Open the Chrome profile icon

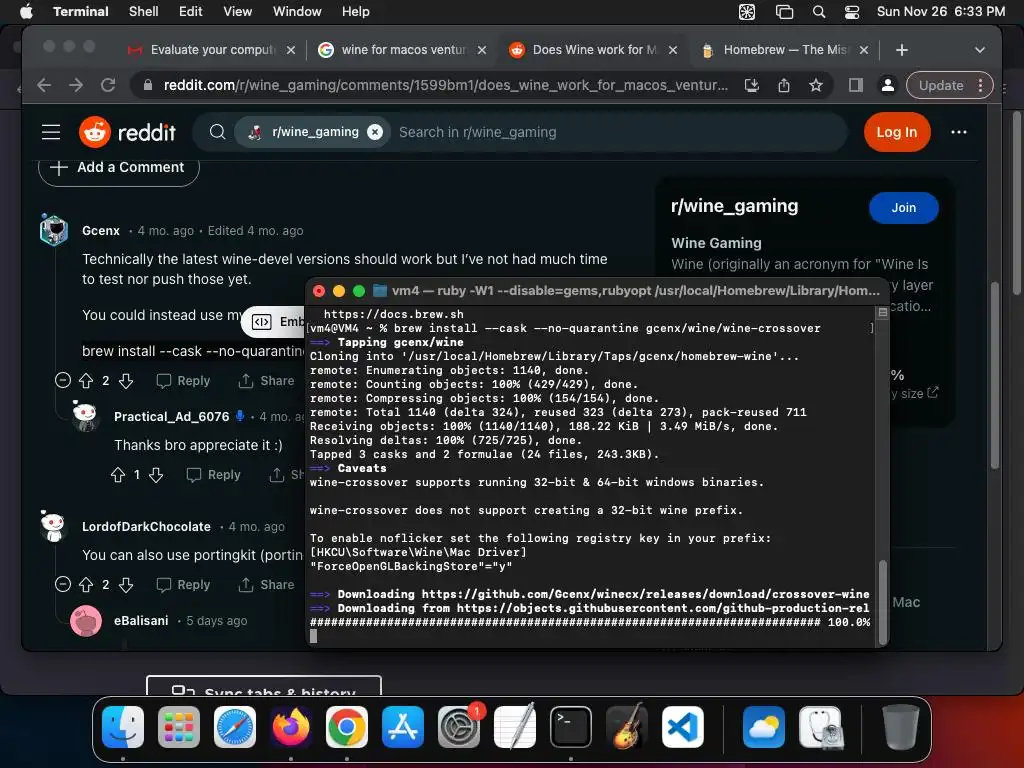[x=888, y=85]
